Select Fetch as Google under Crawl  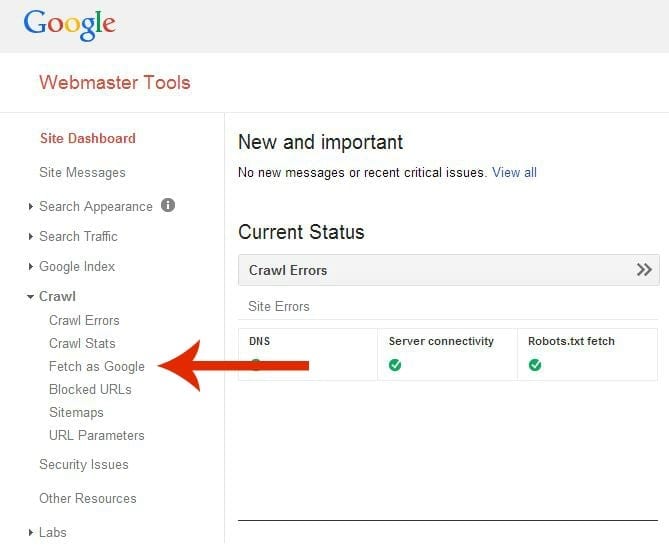[x=97, y=367]
